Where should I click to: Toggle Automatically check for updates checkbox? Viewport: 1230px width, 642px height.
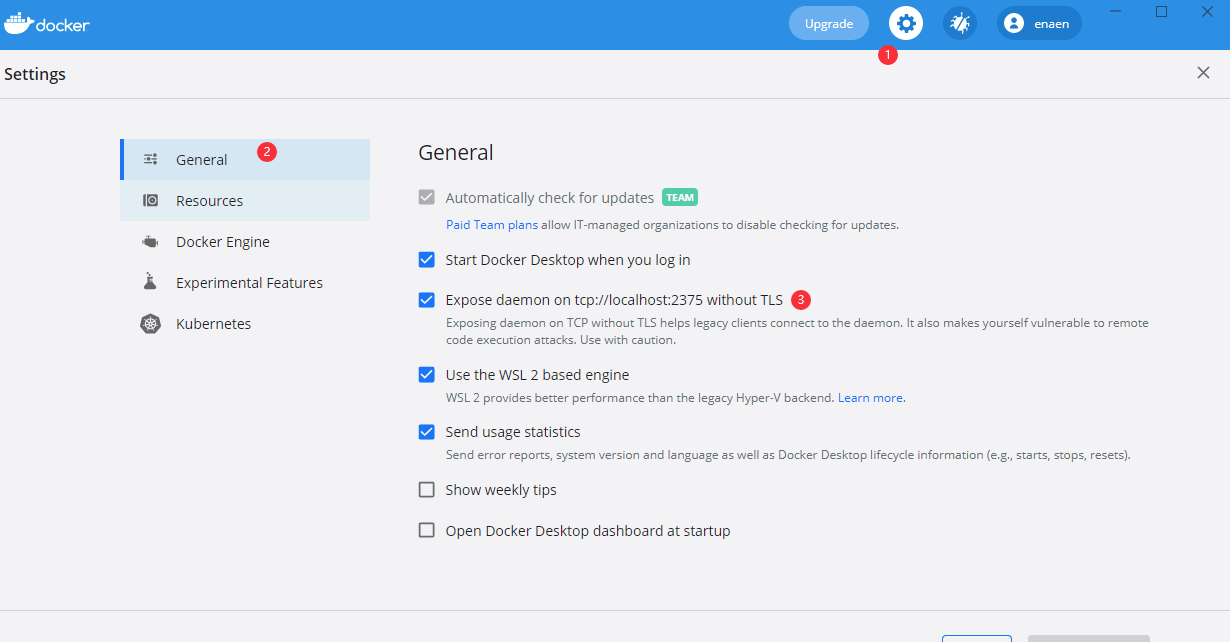pos(427,198)
